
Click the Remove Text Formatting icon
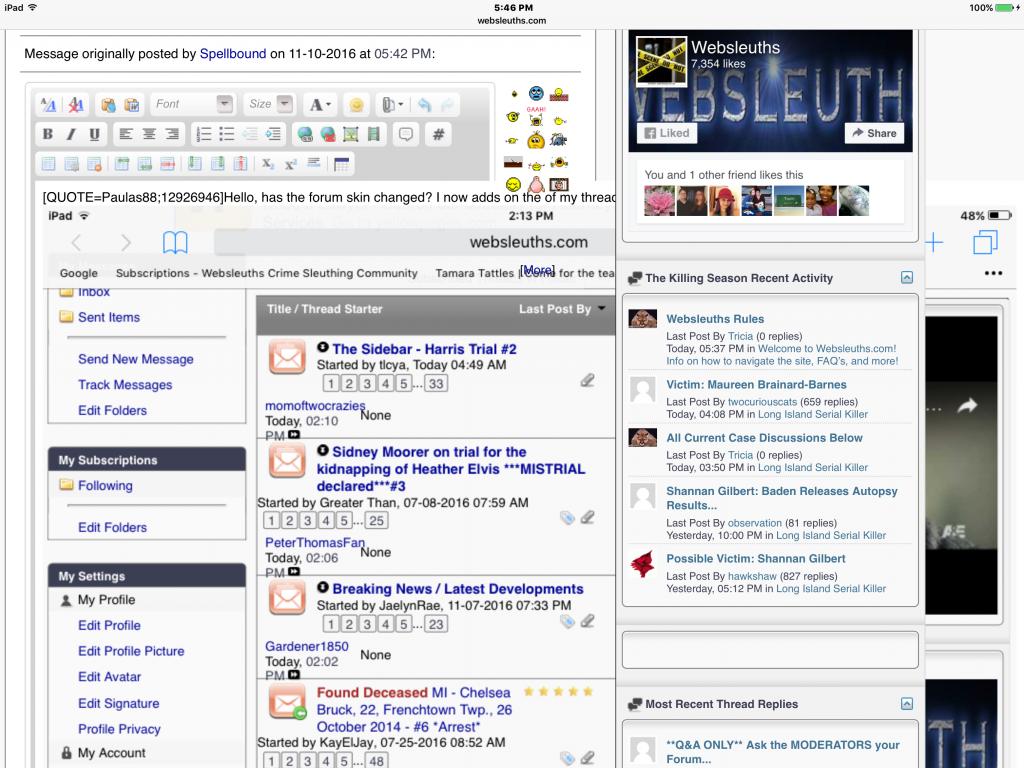point(77,104)
